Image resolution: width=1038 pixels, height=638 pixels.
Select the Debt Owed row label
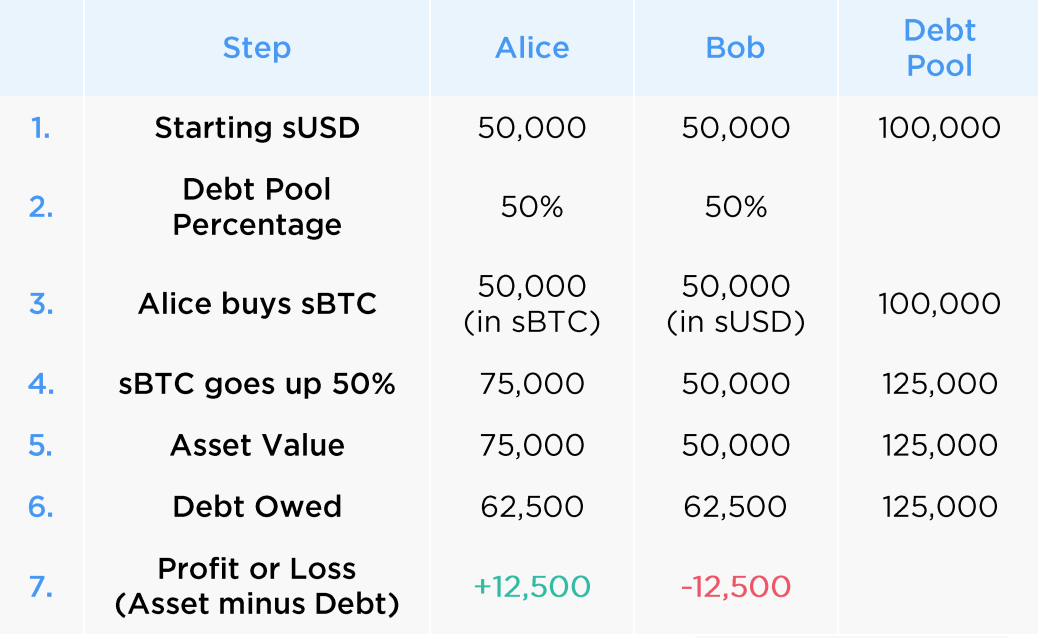pyautogui.click(x=257, y=507)
